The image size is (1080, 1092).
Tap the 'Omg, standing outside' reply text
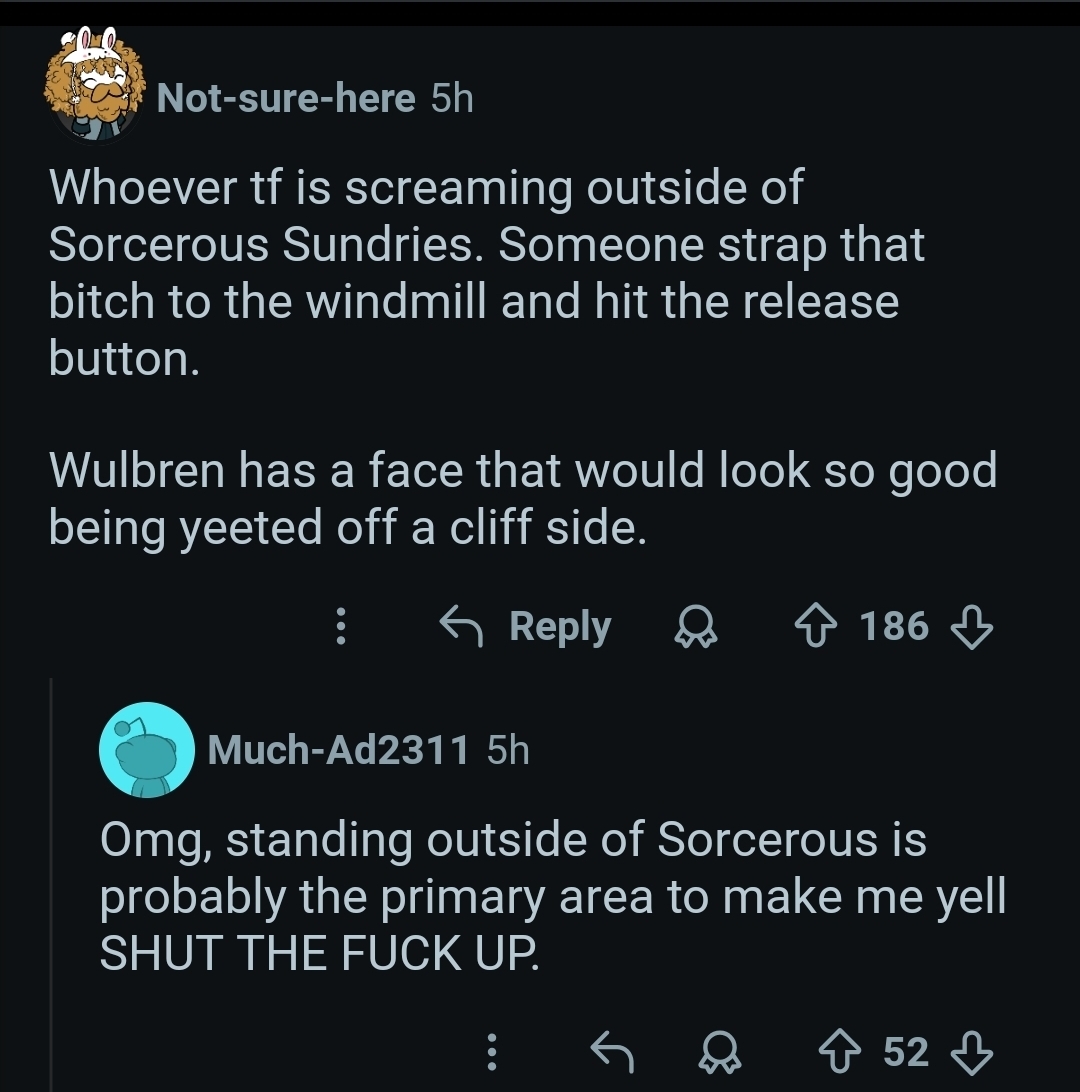coord(550,896)
